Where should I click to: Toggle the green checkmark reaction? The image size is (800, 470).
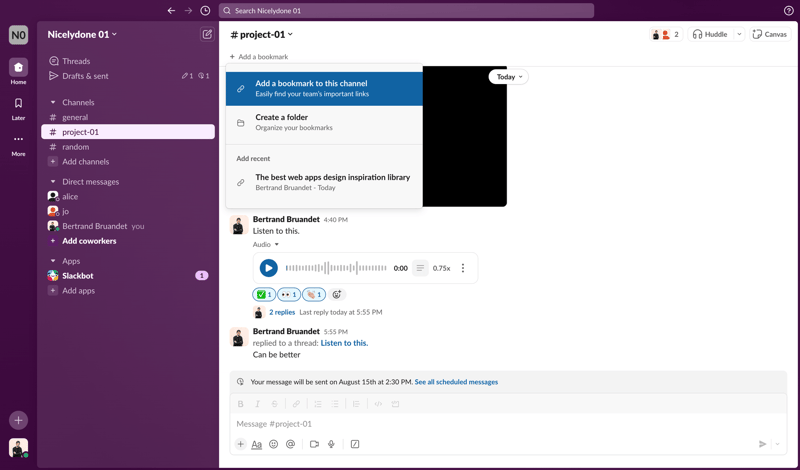click(x=264, y=294)
